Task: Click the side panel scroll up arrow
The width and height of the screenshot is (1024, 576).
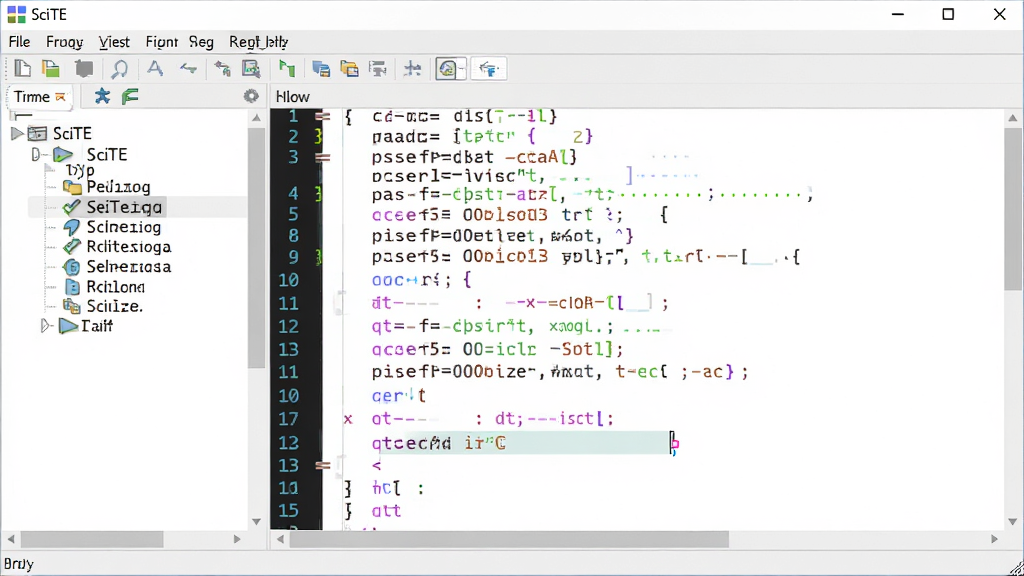Action: tap(257, 118)
